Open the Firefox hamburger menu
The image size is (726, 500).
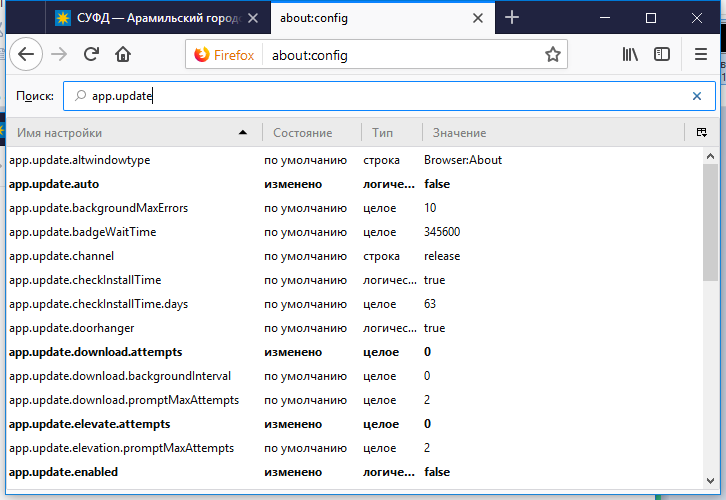pos(701,55)
